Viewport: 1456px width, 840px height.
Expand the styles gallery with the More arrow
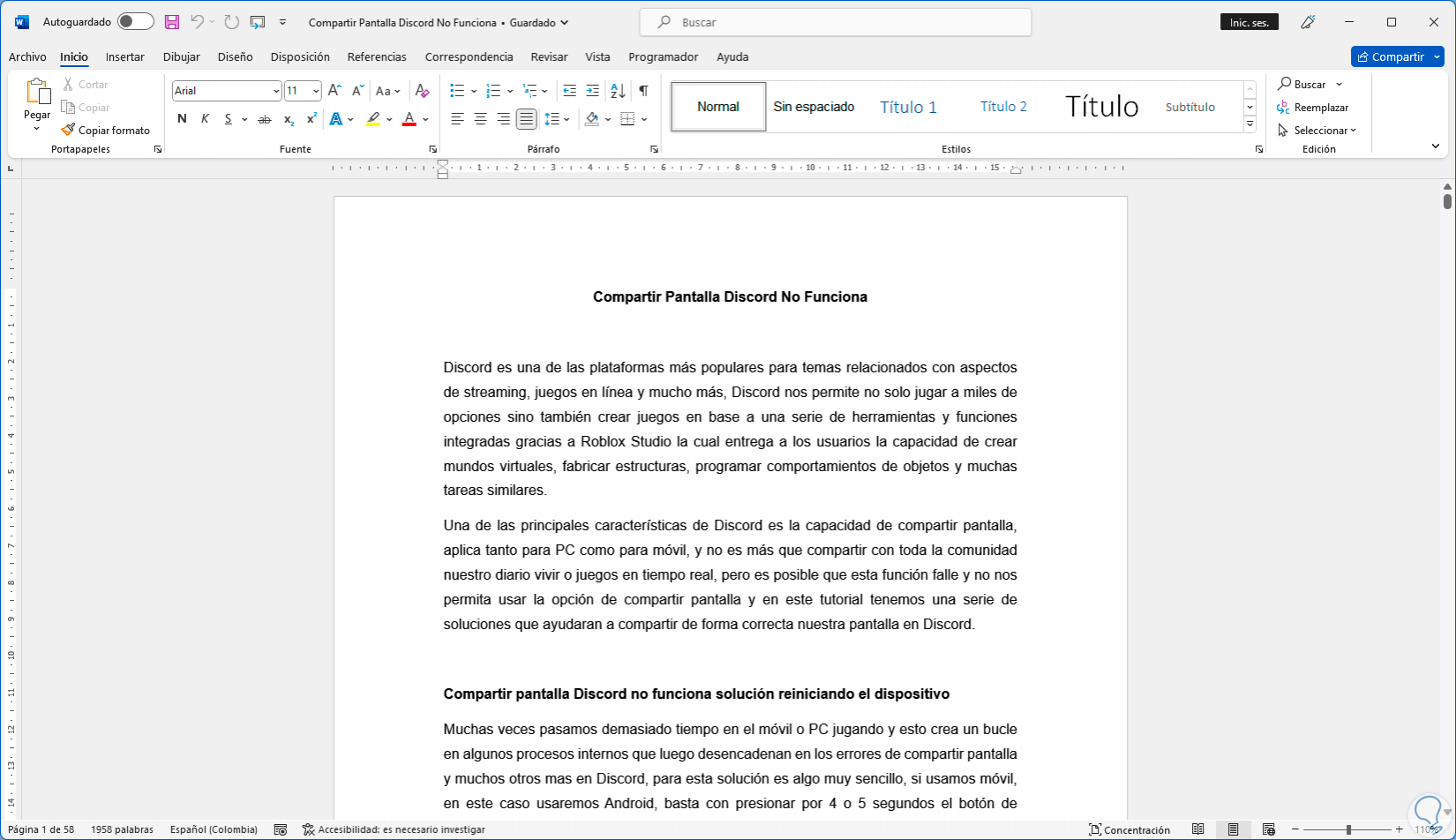[x=1250, y=124]
